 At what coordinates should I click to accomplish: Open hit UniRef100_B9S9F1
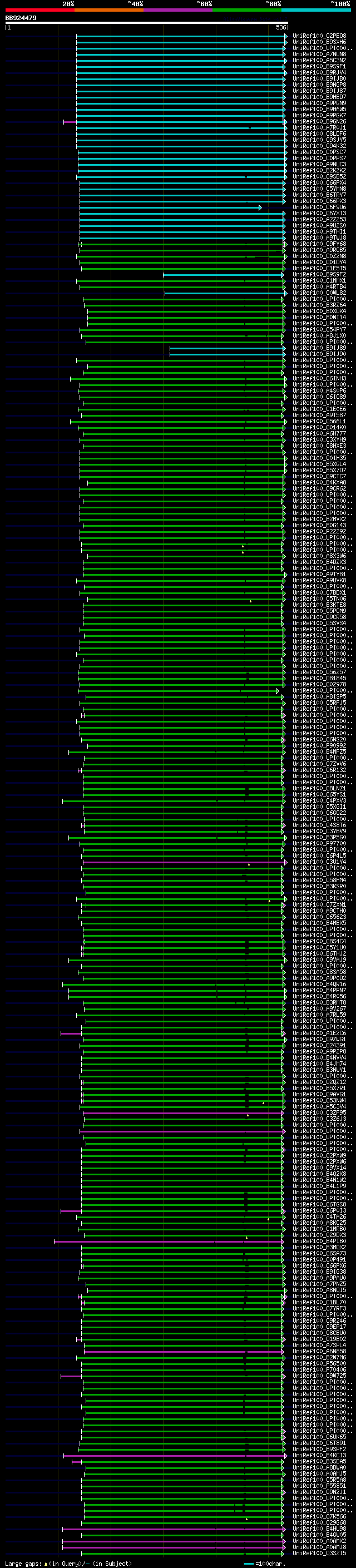point(319,66)
